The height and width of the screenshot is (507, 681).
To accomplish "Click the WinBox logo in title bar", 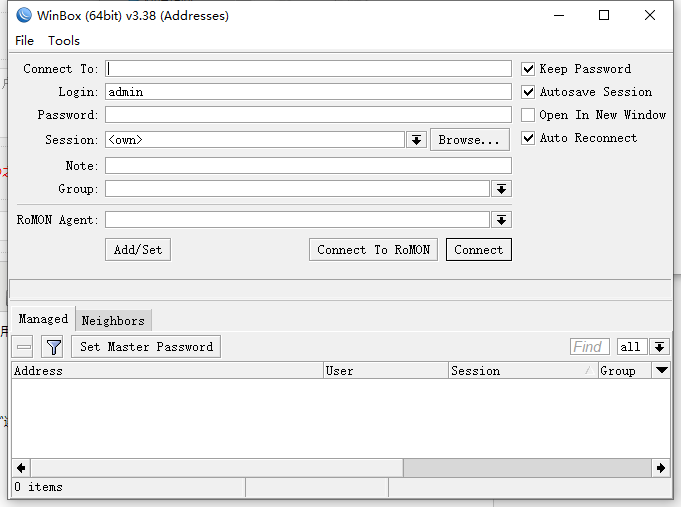I will click(x=24, y=15).
